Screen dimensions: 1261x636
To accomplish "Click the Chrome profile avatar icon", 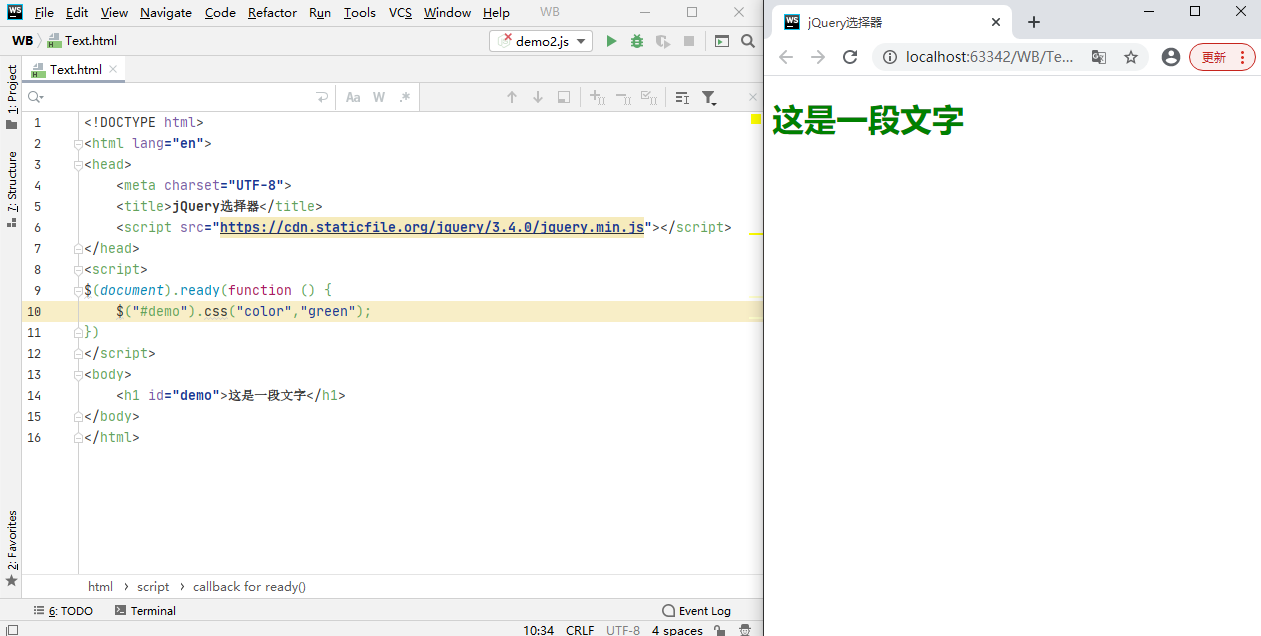I will [1171, 57].
